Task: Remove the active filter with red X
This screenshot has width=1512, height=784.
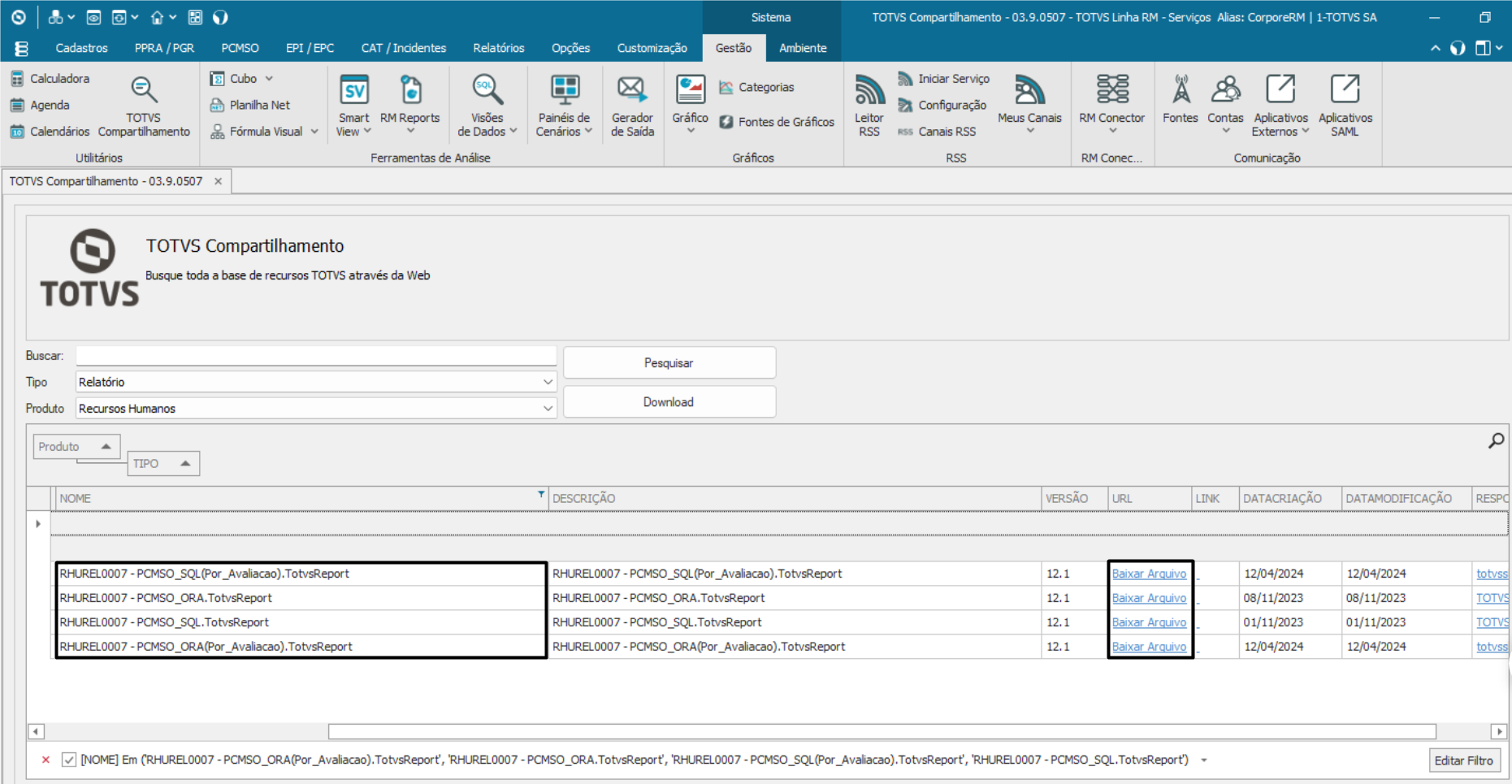Action: click(45, 760)
